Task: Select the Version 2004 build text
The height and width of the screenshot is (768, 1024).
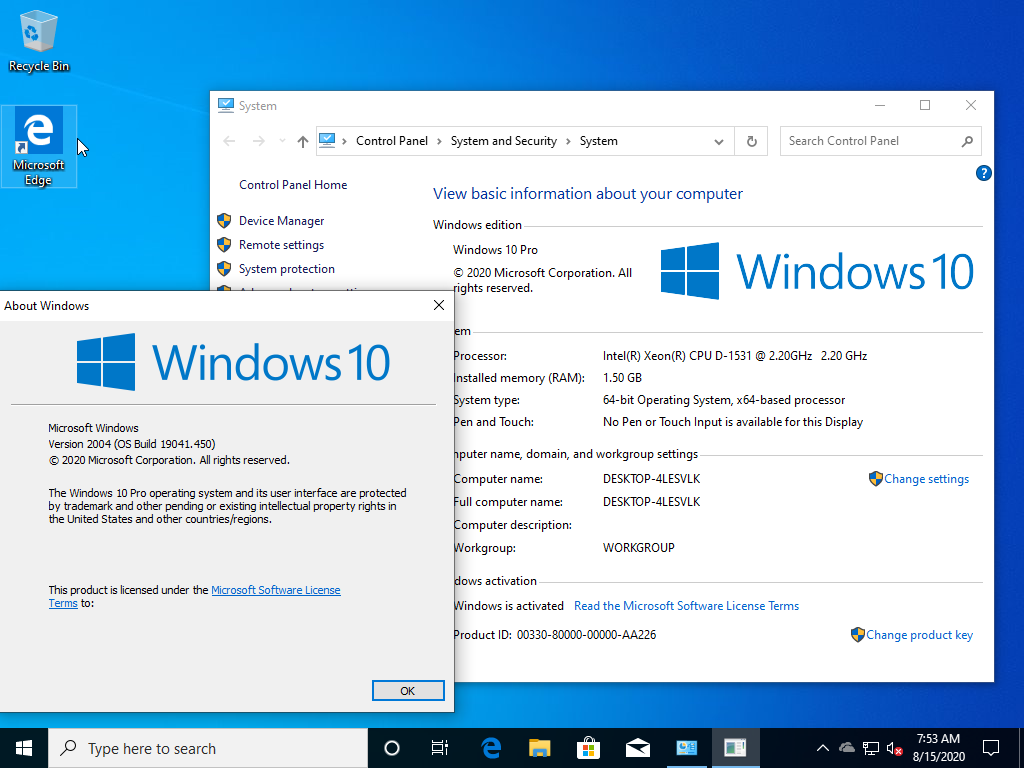Action: [x=132, y=444]
